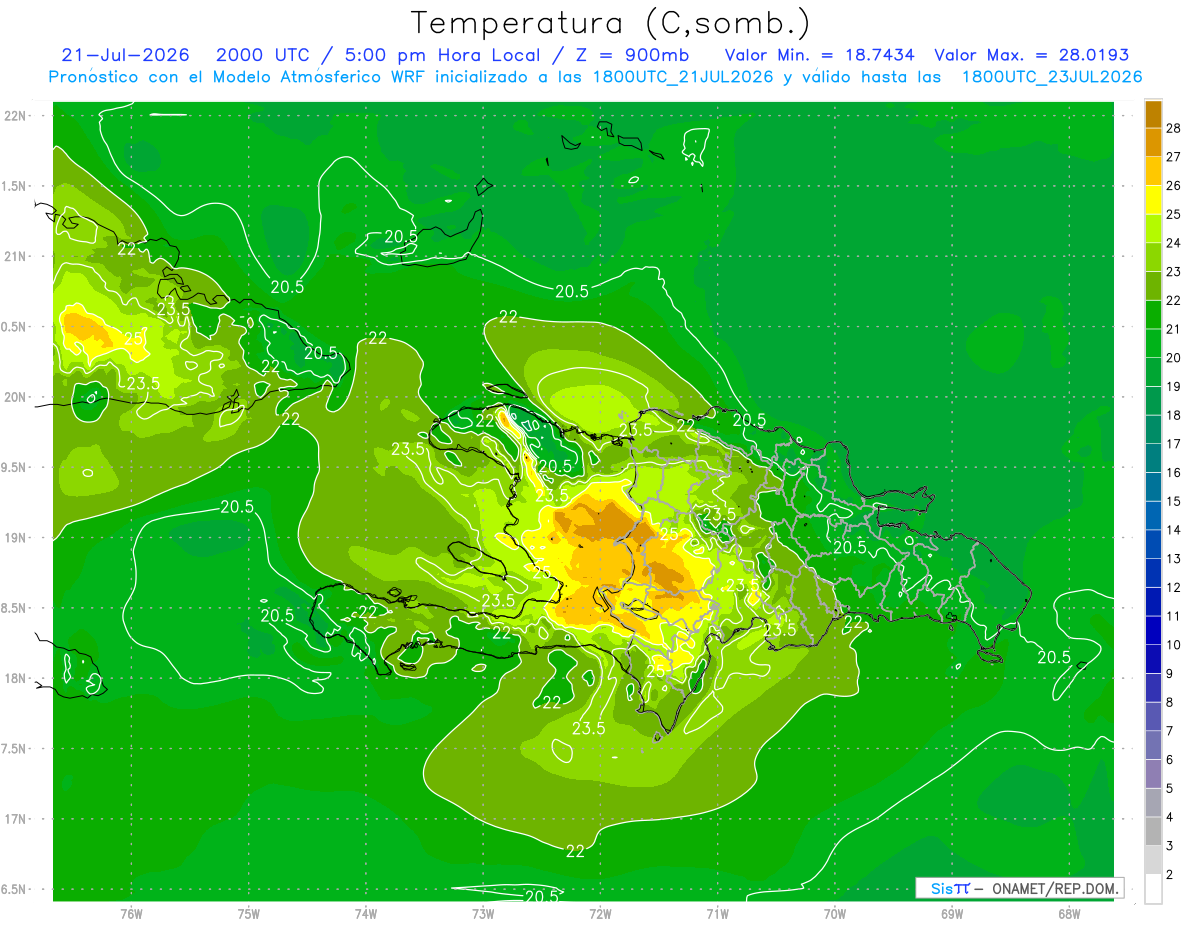Click the '70W' longitude axis label
This screenshot has height=927, width=1200.
coord(835,914)
